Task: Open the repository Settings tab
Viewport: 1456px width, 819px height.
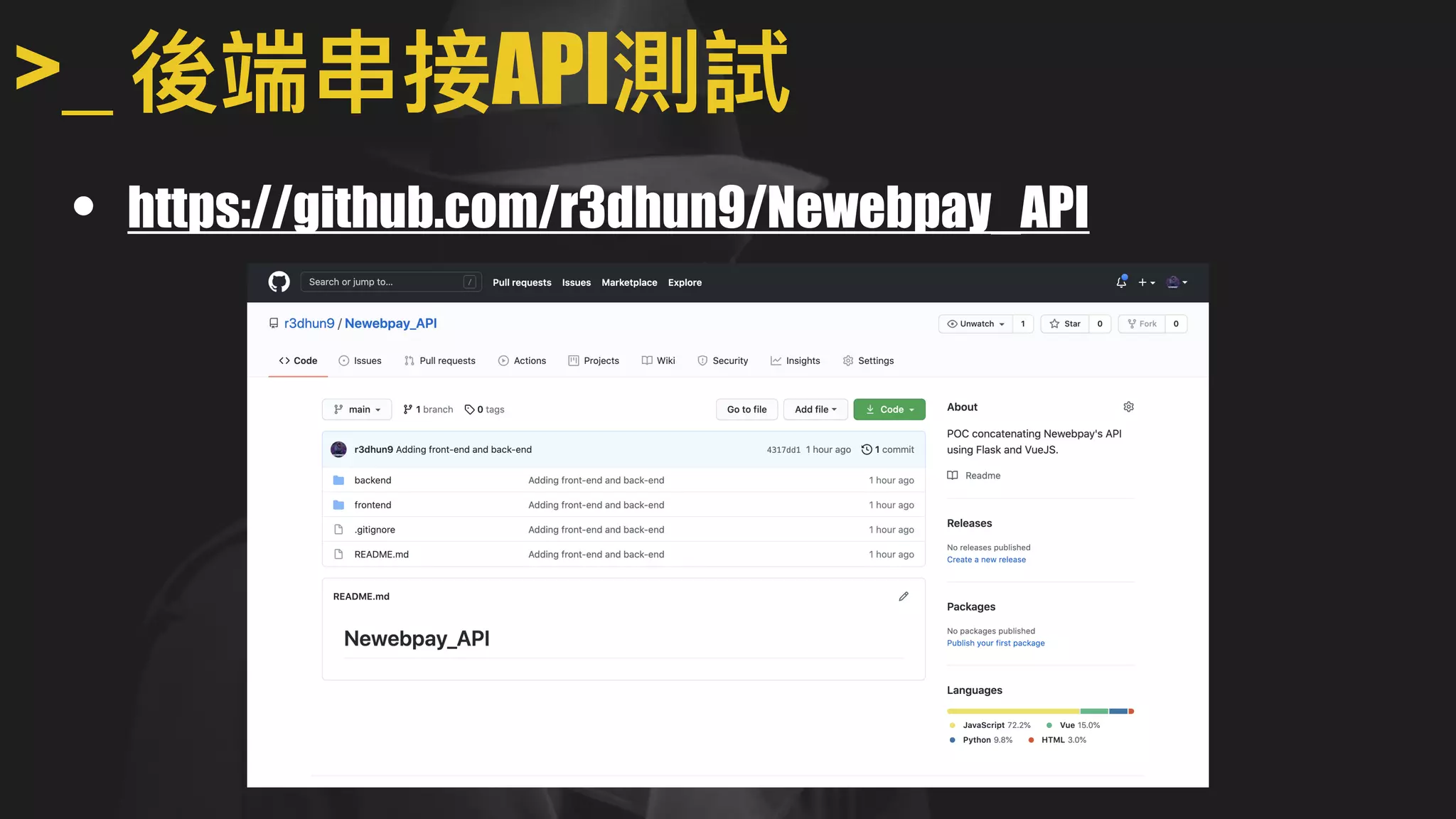Action: pos(868,360)
